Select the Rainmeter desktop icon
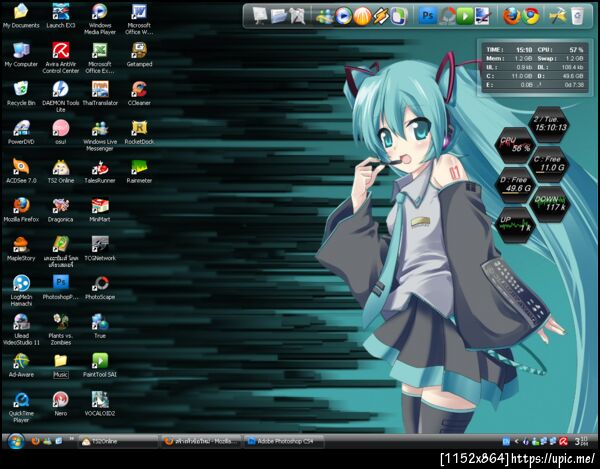Viewport: 600px width, 469px height. coord(139,171)
